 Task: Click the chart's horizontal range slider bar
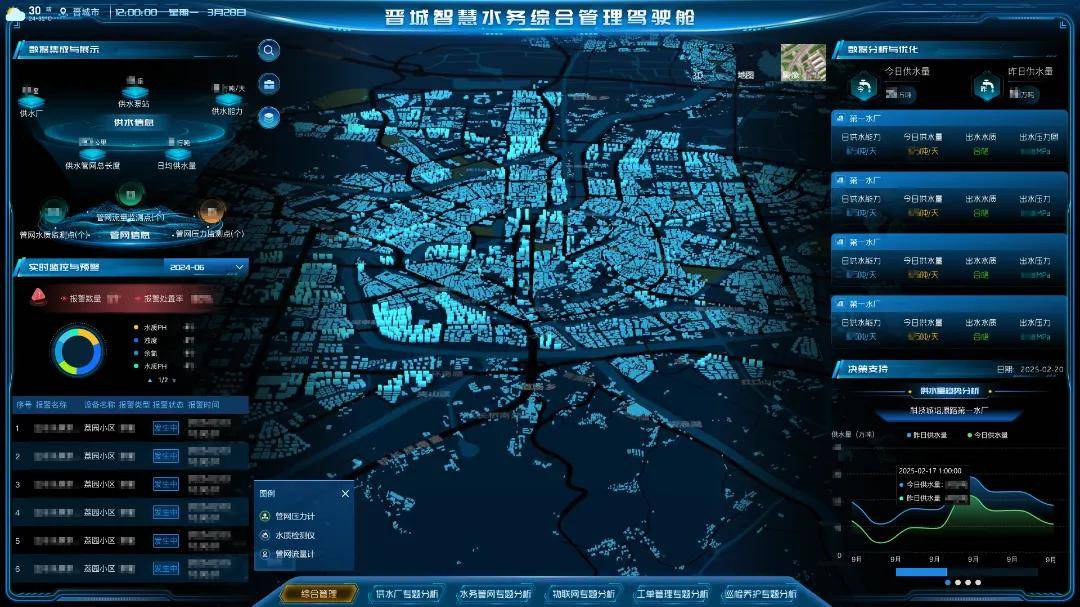coord(920,572)
